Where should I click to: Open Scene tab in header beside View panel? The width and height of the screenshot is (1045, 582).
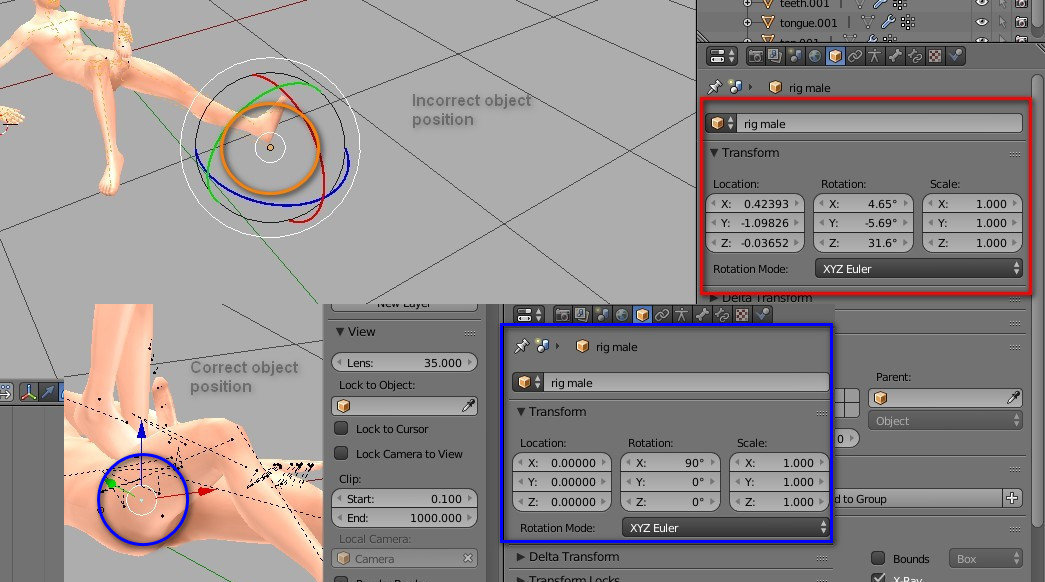(x=602, y=315)
